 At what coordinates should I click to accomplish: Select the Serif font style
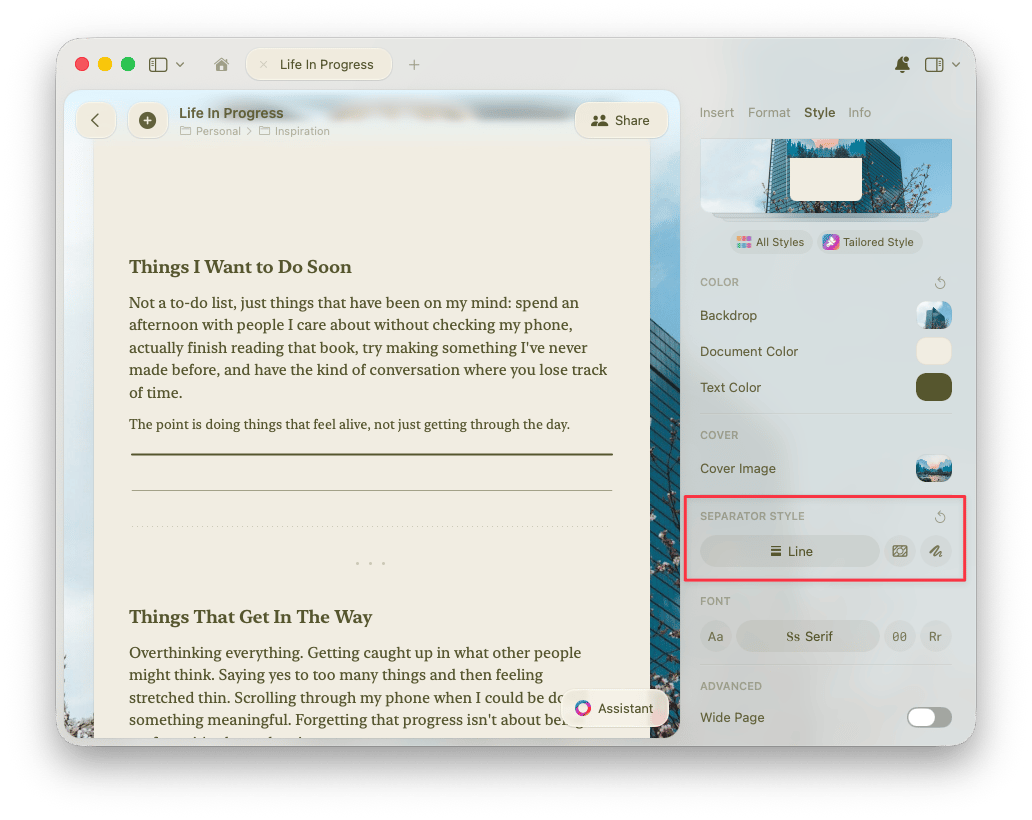(808, 636)
